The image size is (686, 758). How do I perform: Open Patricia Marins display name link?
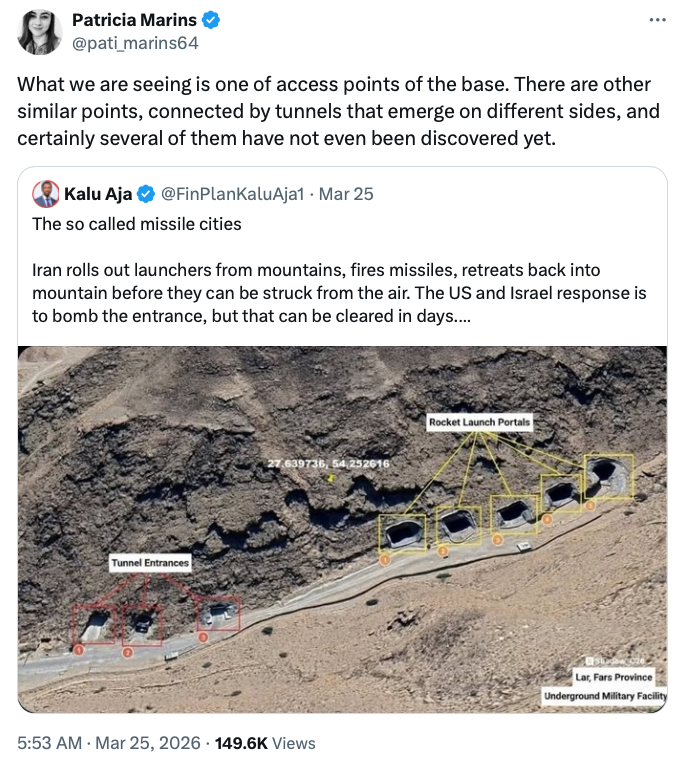pos(136,20)
